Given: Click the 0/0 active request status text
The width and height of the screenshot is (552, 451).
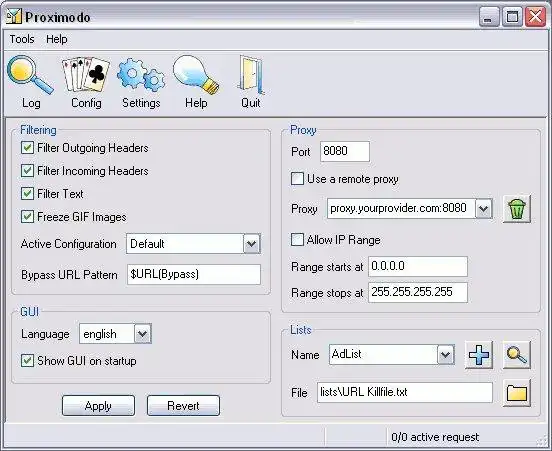Looking at the screenshot, I should pos(435,437).
